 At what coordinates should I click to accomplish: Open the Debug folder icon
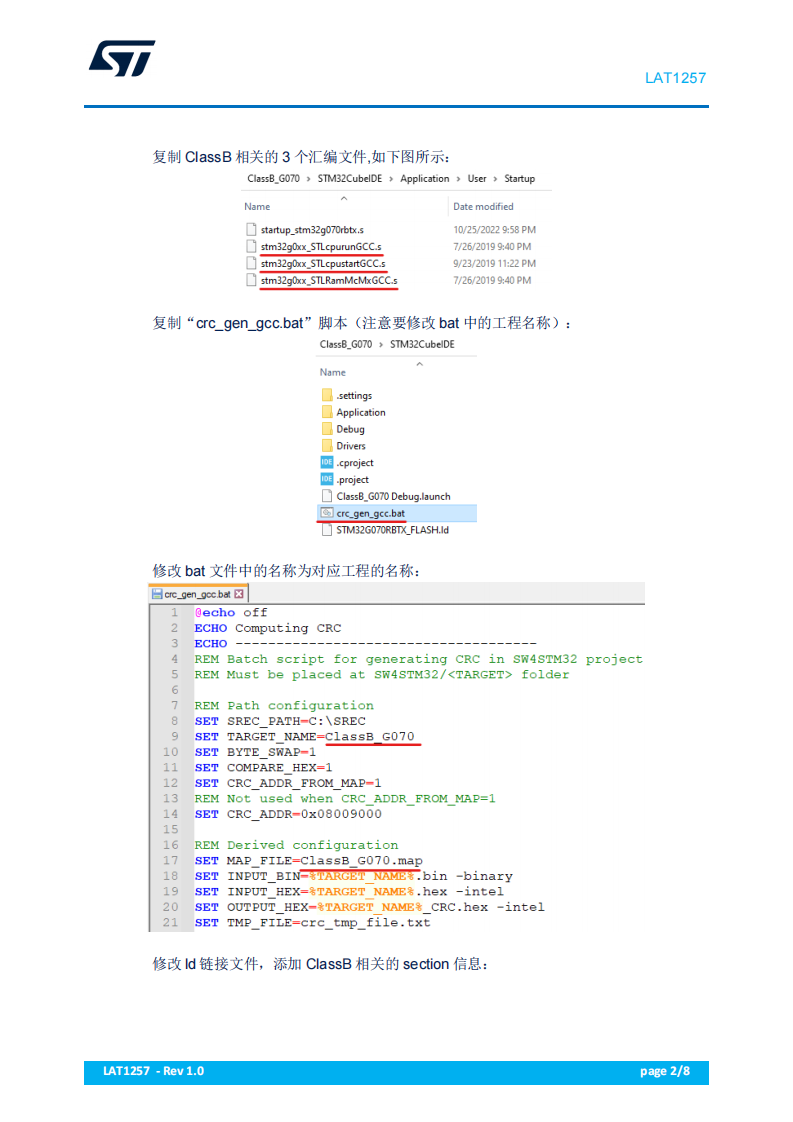click(x=327, y=429)
